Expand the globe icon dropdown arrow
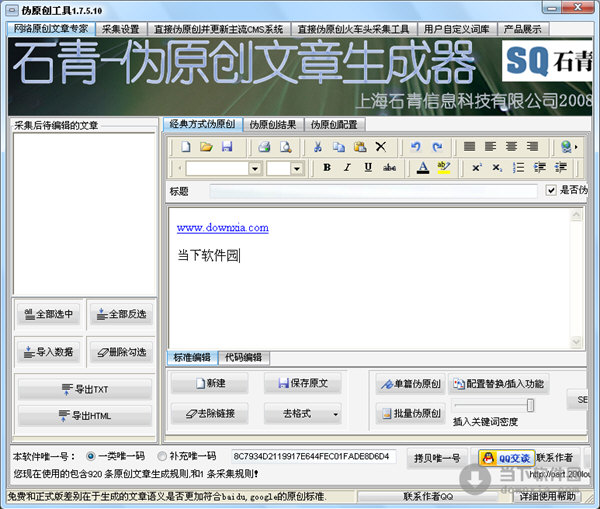The width and height of the screenshot is (600, 509). (x=576, y=147)
